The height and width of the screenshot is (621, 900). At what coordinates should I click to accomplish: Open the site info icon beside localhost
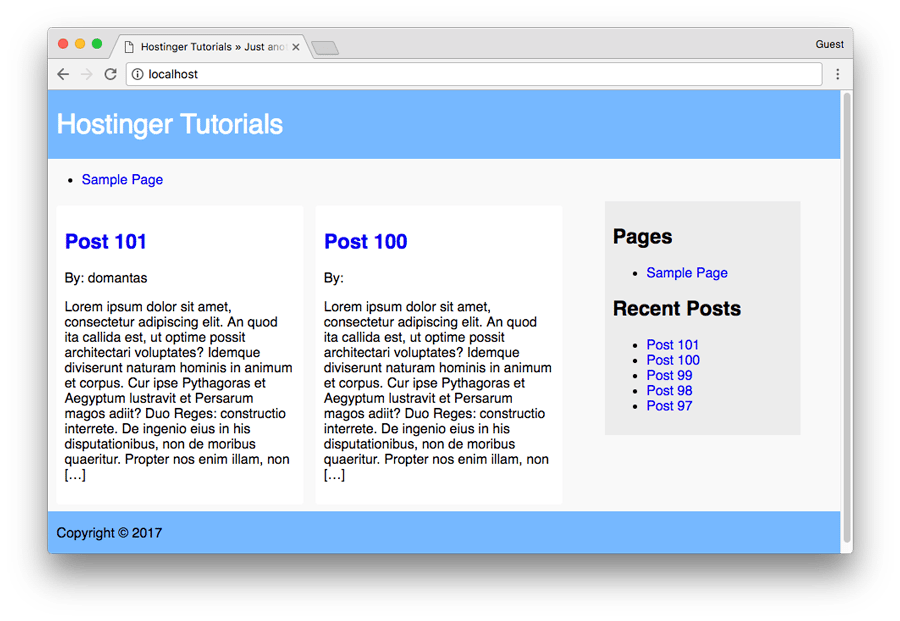pos(138,74)
